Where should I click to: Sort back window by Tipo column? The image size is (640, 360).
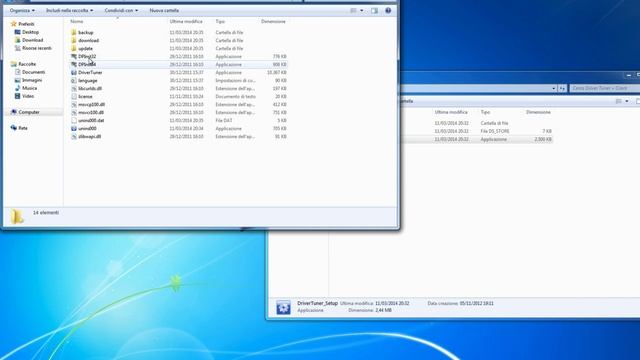tap(485, 112)
